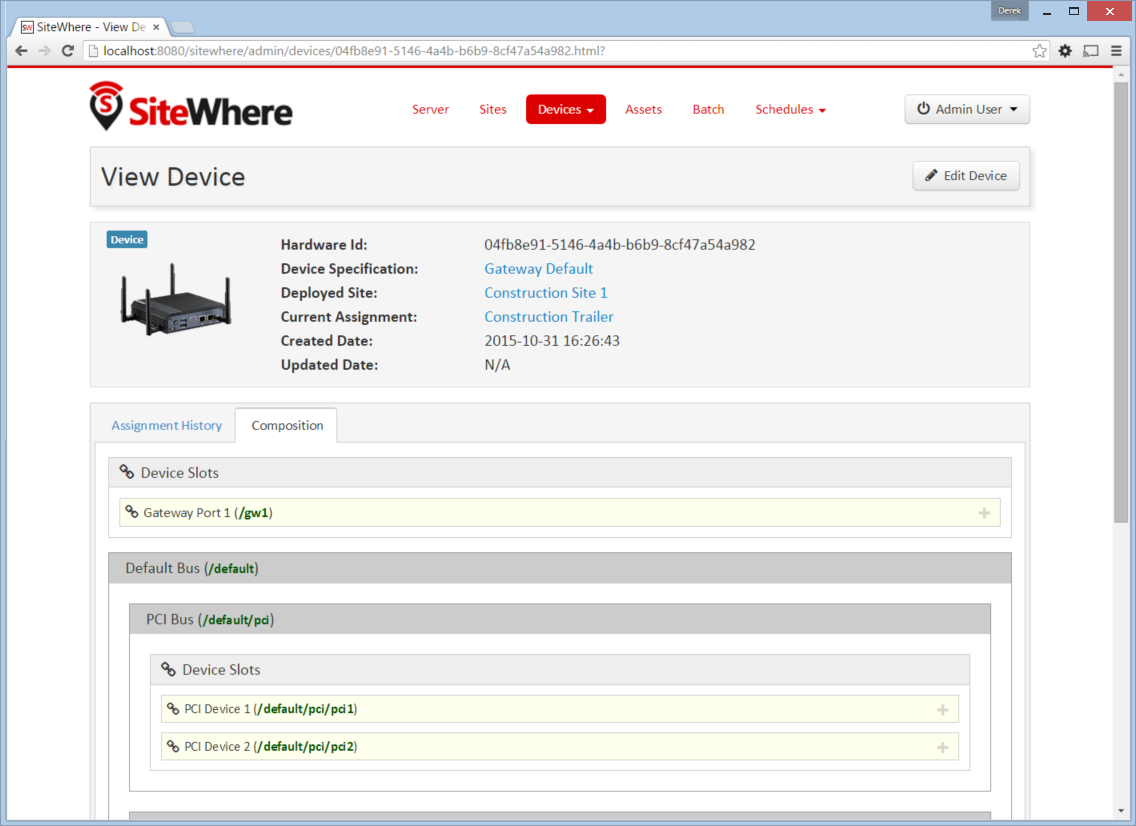
Task: Reload the page with refresh icon
Action: [x=68, y=51]
